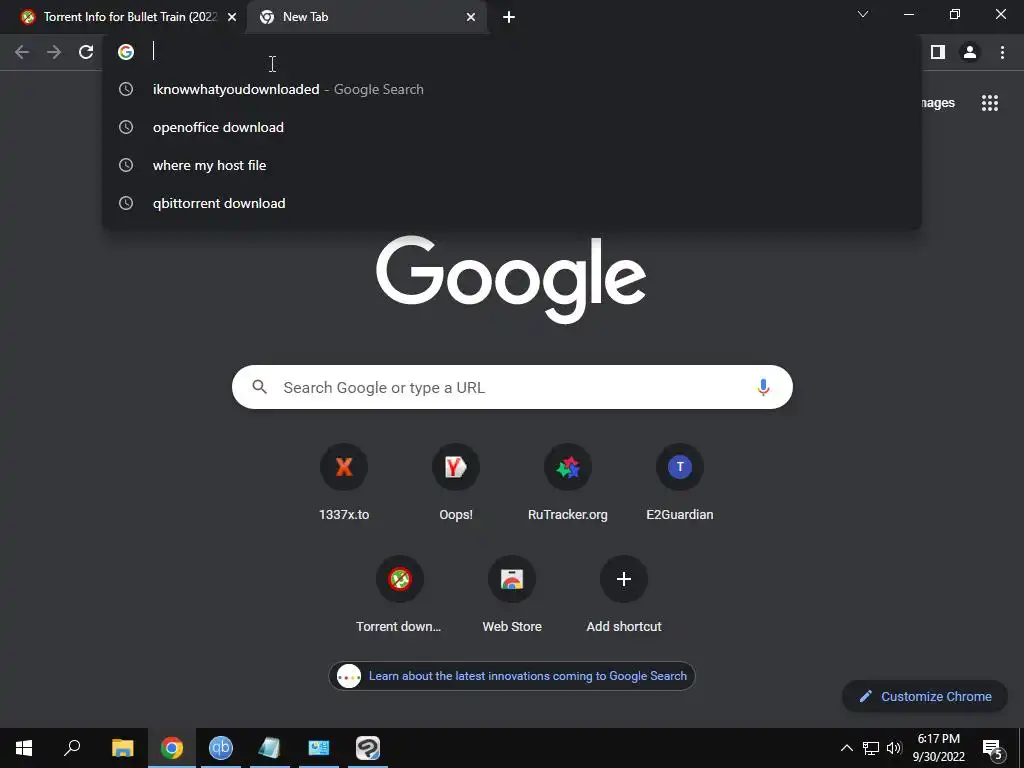Screen dimensions: 1024x768
Task: Open the RuTracker.org shortcut
Action: tap(568, 482)
